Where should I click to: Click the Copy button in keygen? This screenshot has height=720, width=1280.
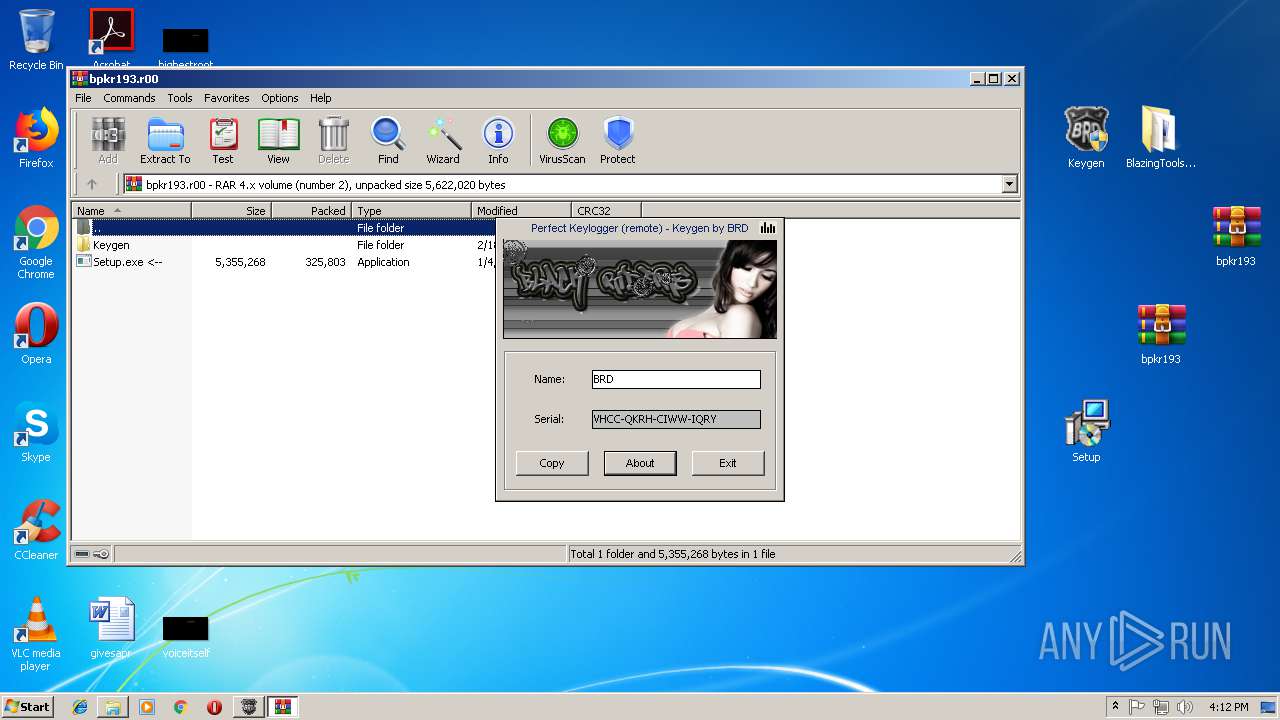click(552, 463)
